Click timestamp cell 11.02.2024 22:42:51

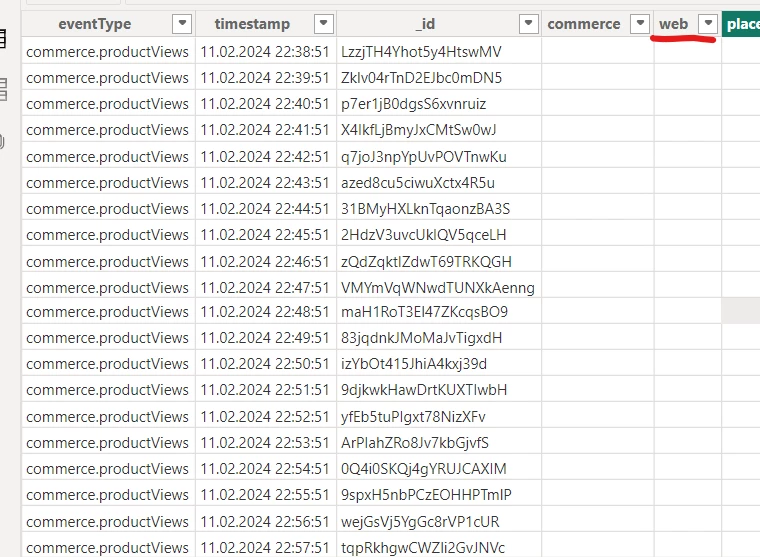266,157
